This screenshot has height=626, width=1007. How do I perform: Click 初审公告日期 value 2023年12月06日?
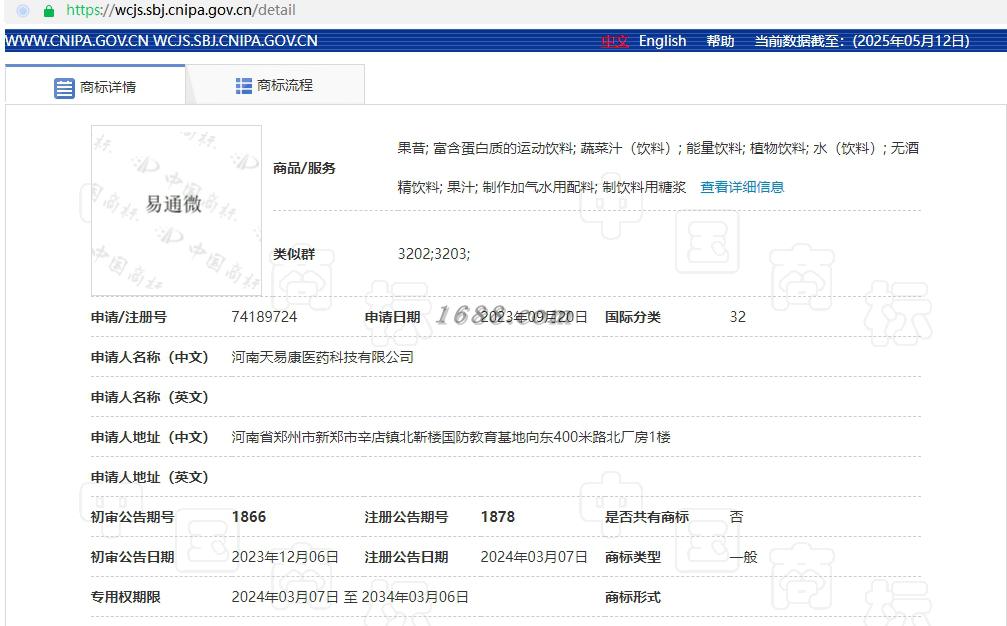[285, 557]
